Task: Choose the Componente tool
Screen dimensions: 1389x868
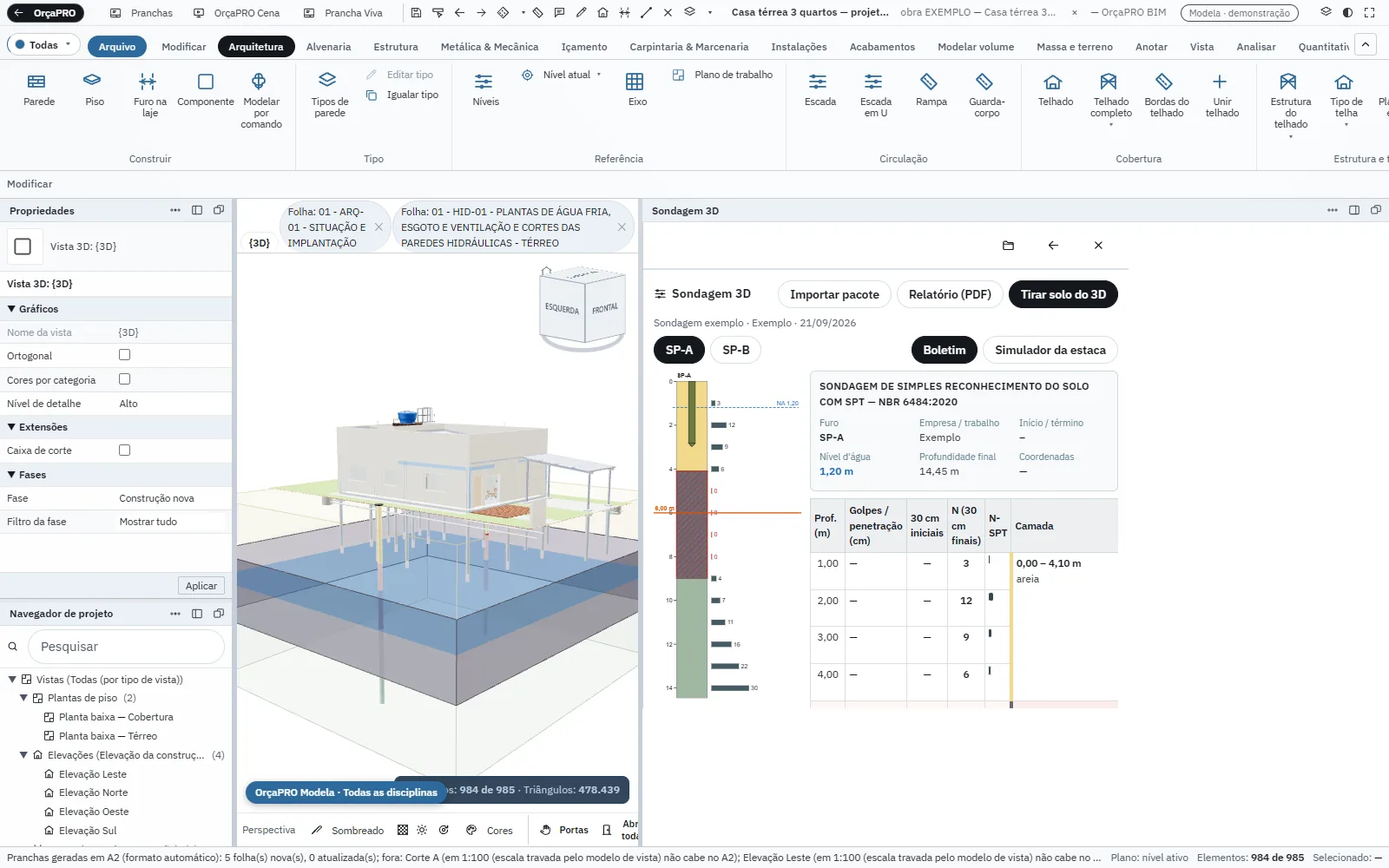Action: click(x=206, y=90)
